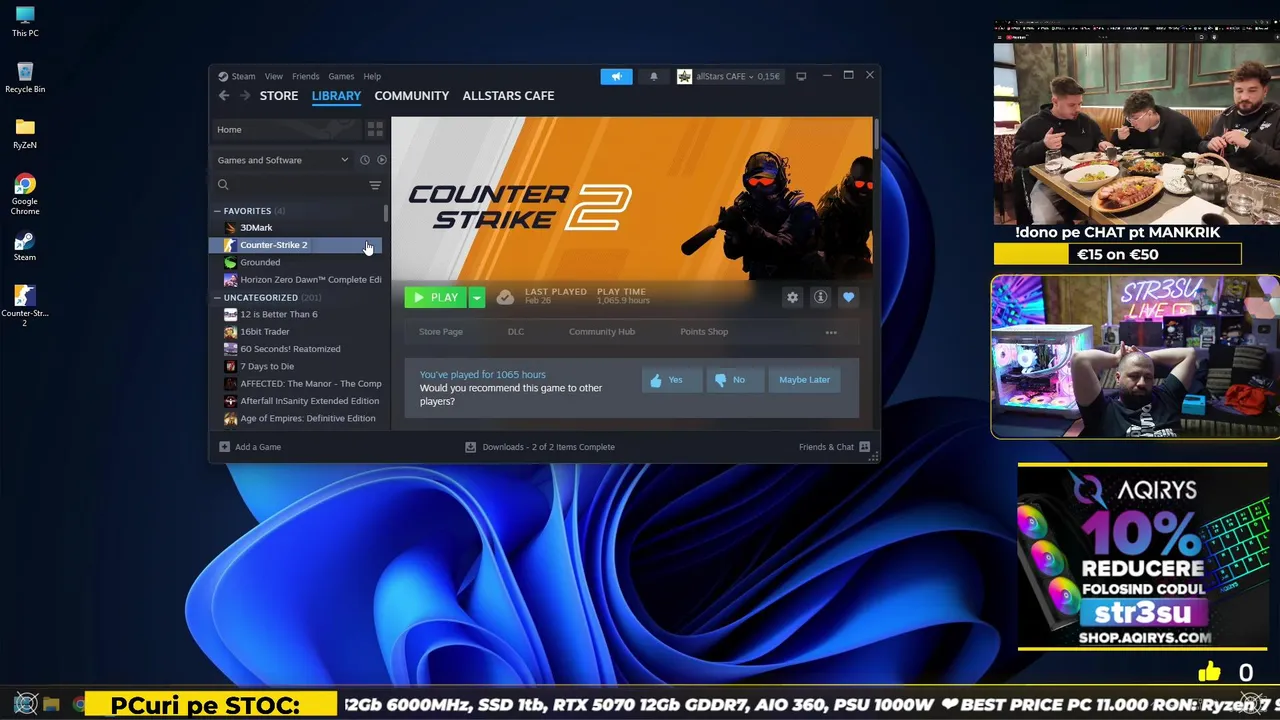Screen dimensions: 1280x720
Task: Select 16bit Trader in the library
Action: [x=296, y=332]
